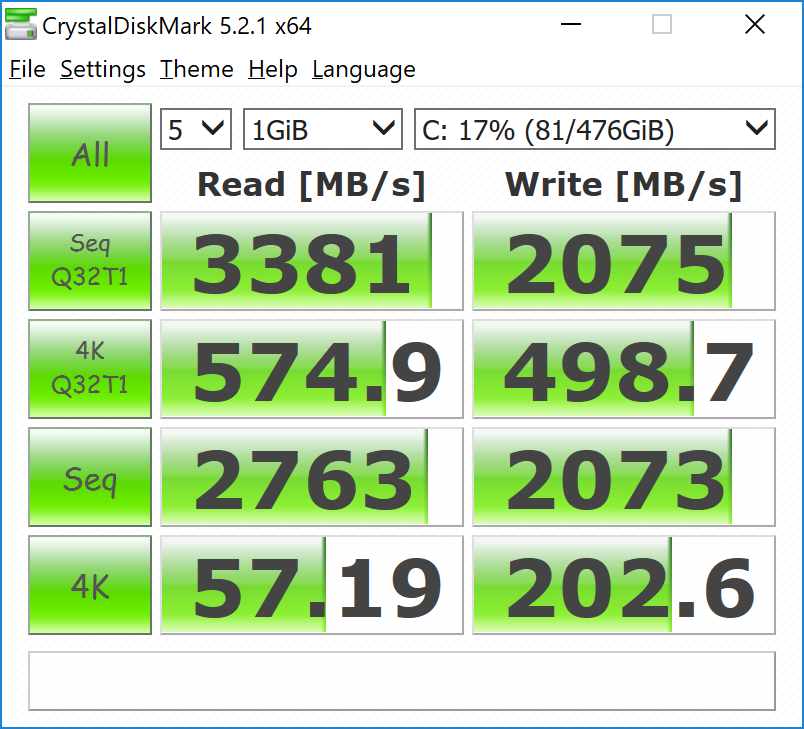804x729 pixels.
Task: Open the Help menu
Action: click(x=273, y=70)
